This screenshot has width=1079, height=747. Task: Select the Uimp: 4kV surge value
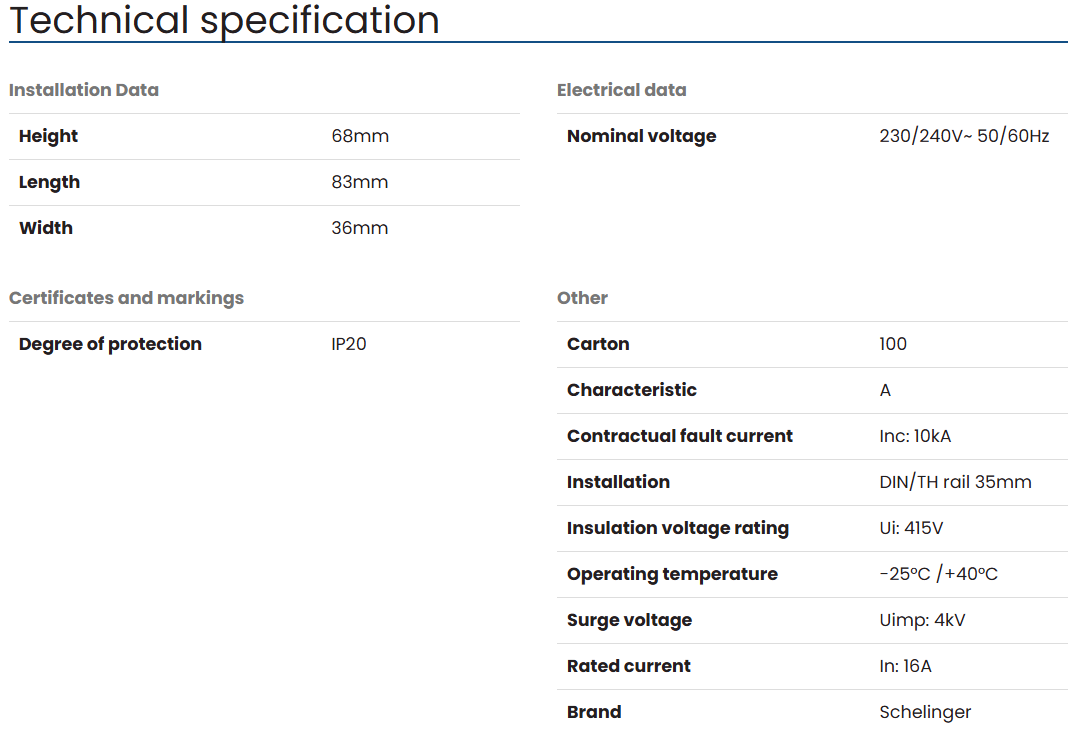(x=922, y=620)
